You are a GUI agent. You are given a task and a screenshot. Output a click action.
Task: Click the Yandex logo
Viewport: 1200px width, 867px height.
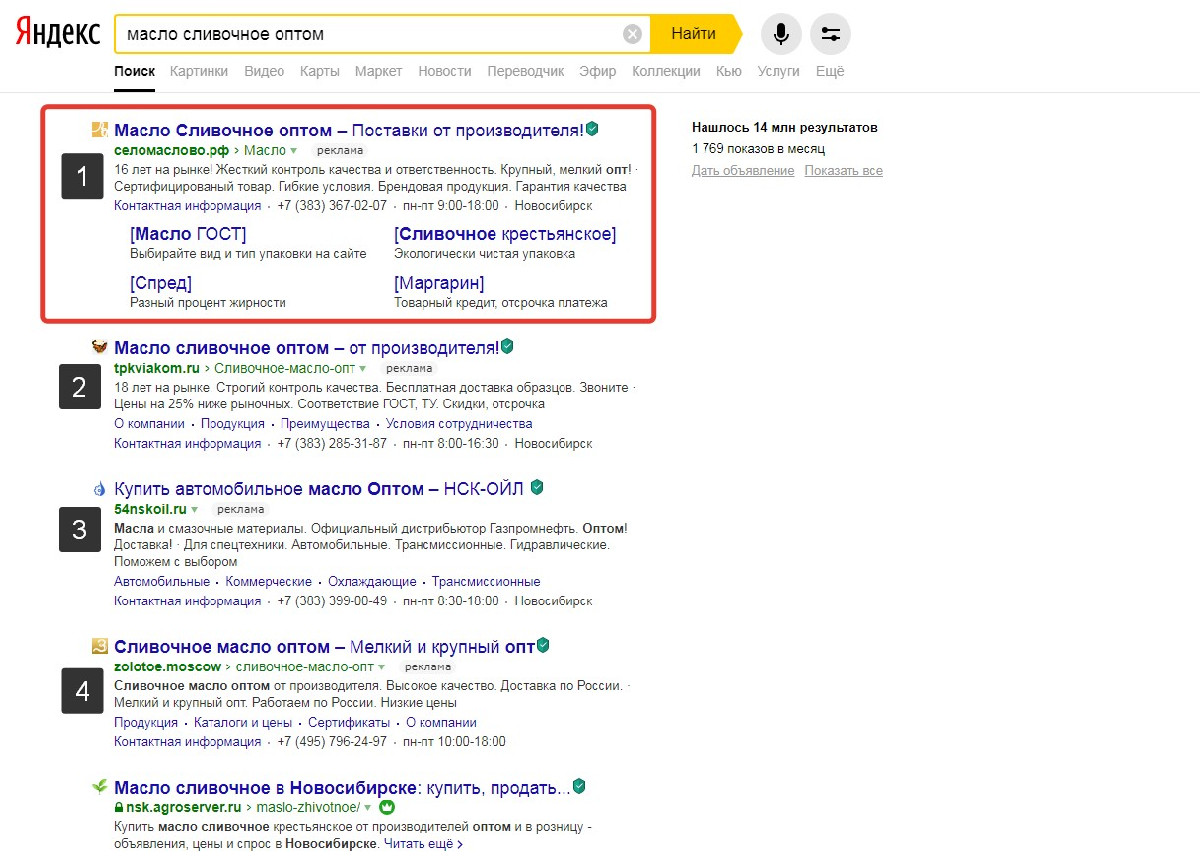point(58,33)
